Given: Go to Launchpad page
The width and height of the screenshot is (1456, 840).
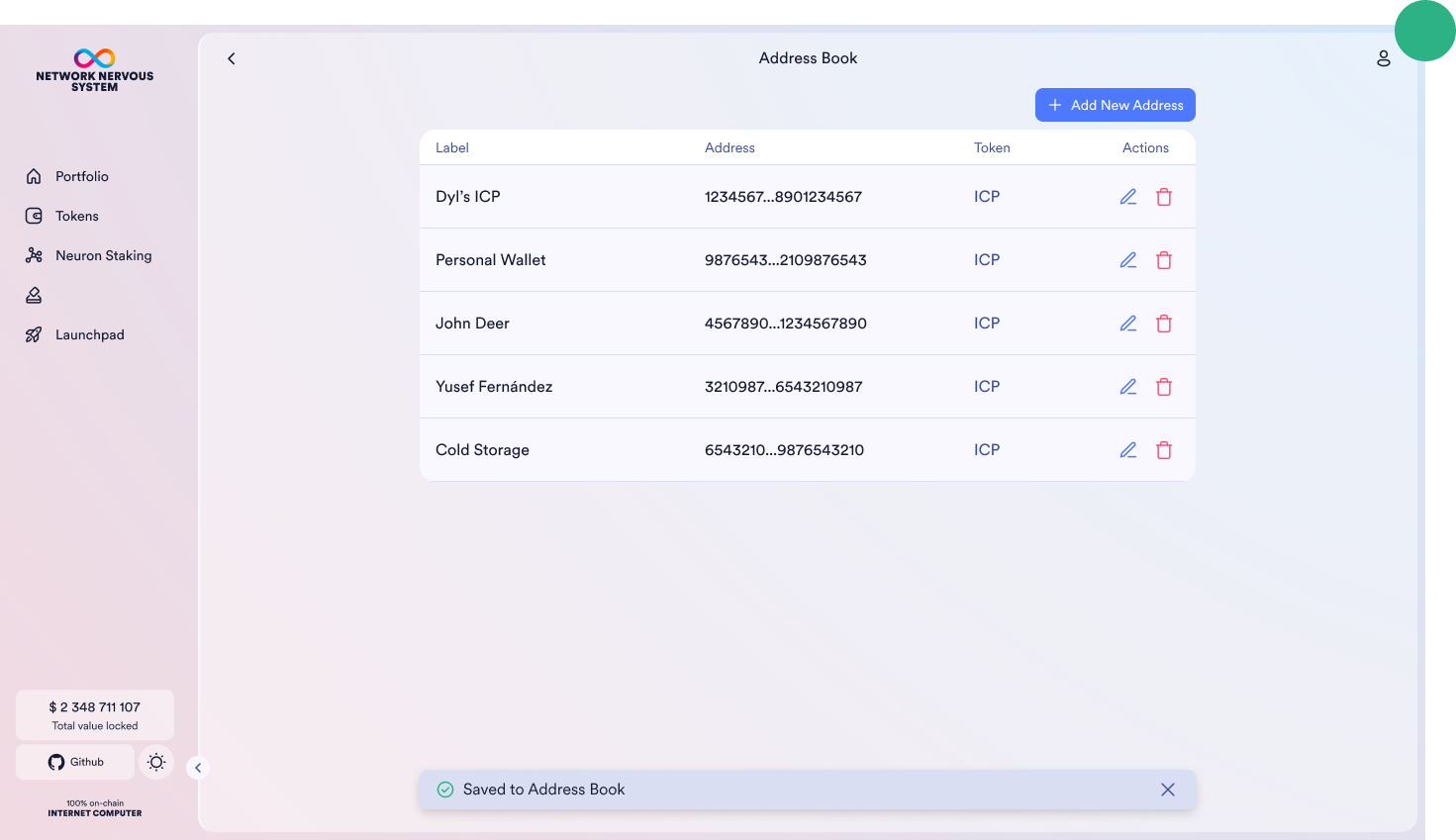Looking at the screenshot, I should coord(89,334).
